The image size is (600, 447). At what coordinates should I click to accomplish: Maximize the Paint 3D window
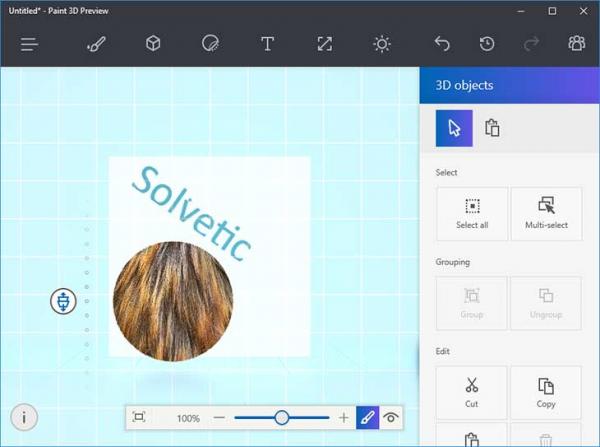coord(552,11)
